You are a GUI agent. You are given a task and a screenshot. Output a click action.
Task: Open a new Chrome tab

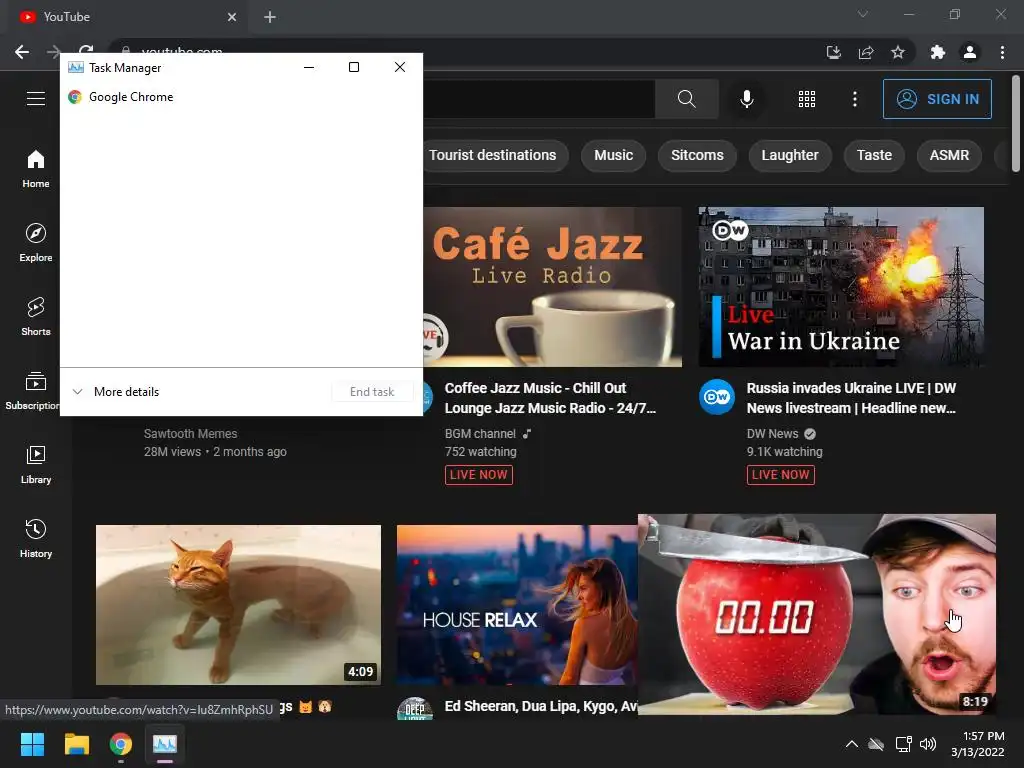[270, 17]
